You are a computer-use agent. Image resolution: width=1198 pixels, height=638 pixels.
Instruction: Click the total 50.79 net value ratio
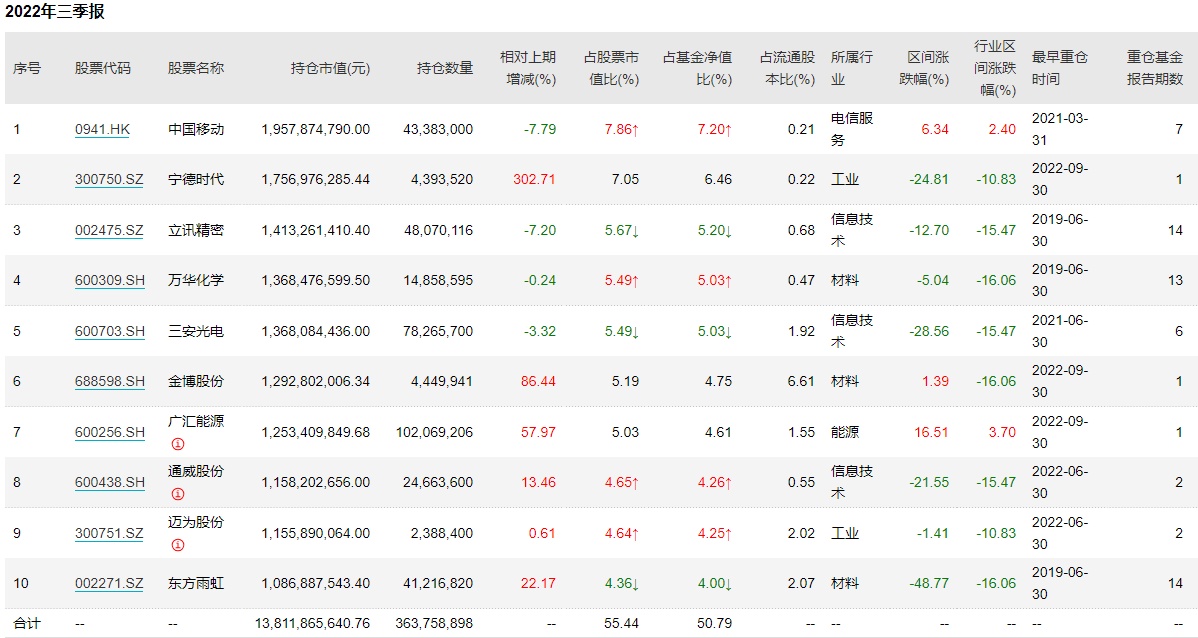[714, 623]
